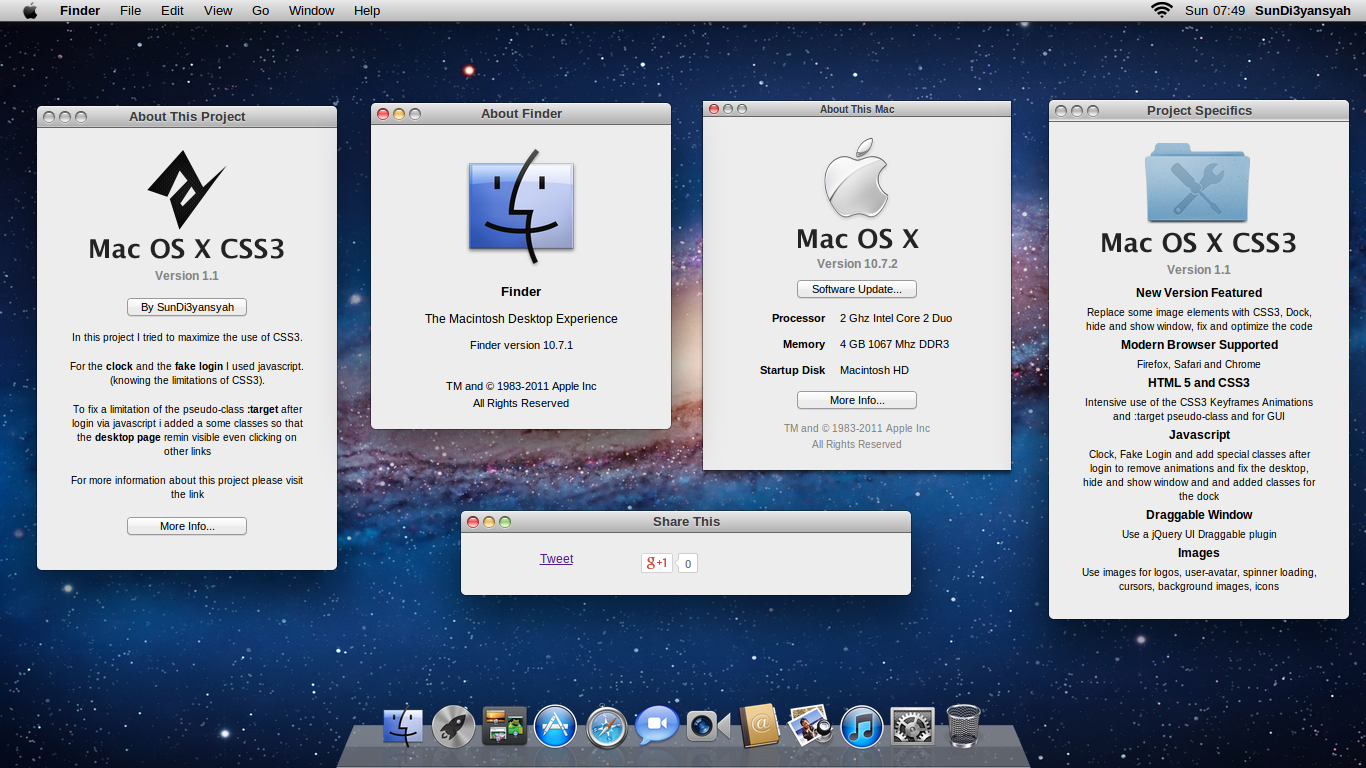Open the Apple menu
The image size is (1366, 768).
pos(30,10)
